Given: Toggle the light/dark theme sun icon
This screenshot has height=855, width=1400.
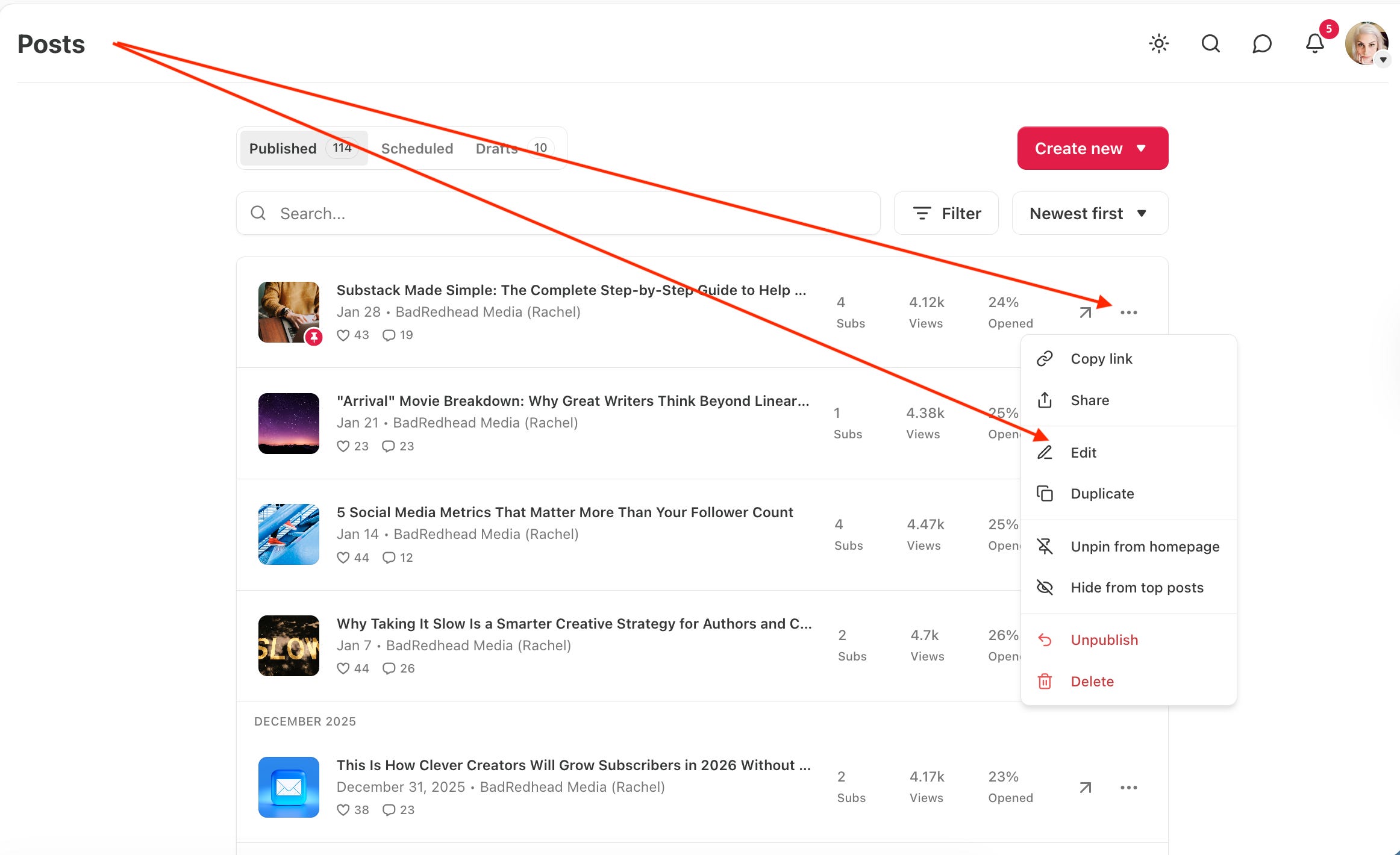Looking at the screenshot, I should [x=1158, y=44].
